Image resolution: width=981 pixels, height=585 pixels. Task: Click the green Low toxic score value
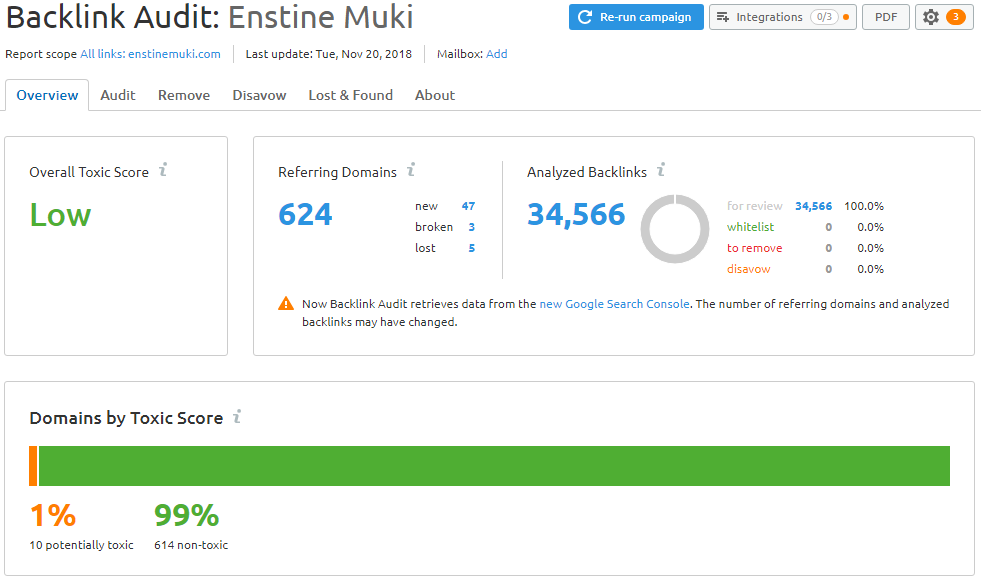click(60, 215)
